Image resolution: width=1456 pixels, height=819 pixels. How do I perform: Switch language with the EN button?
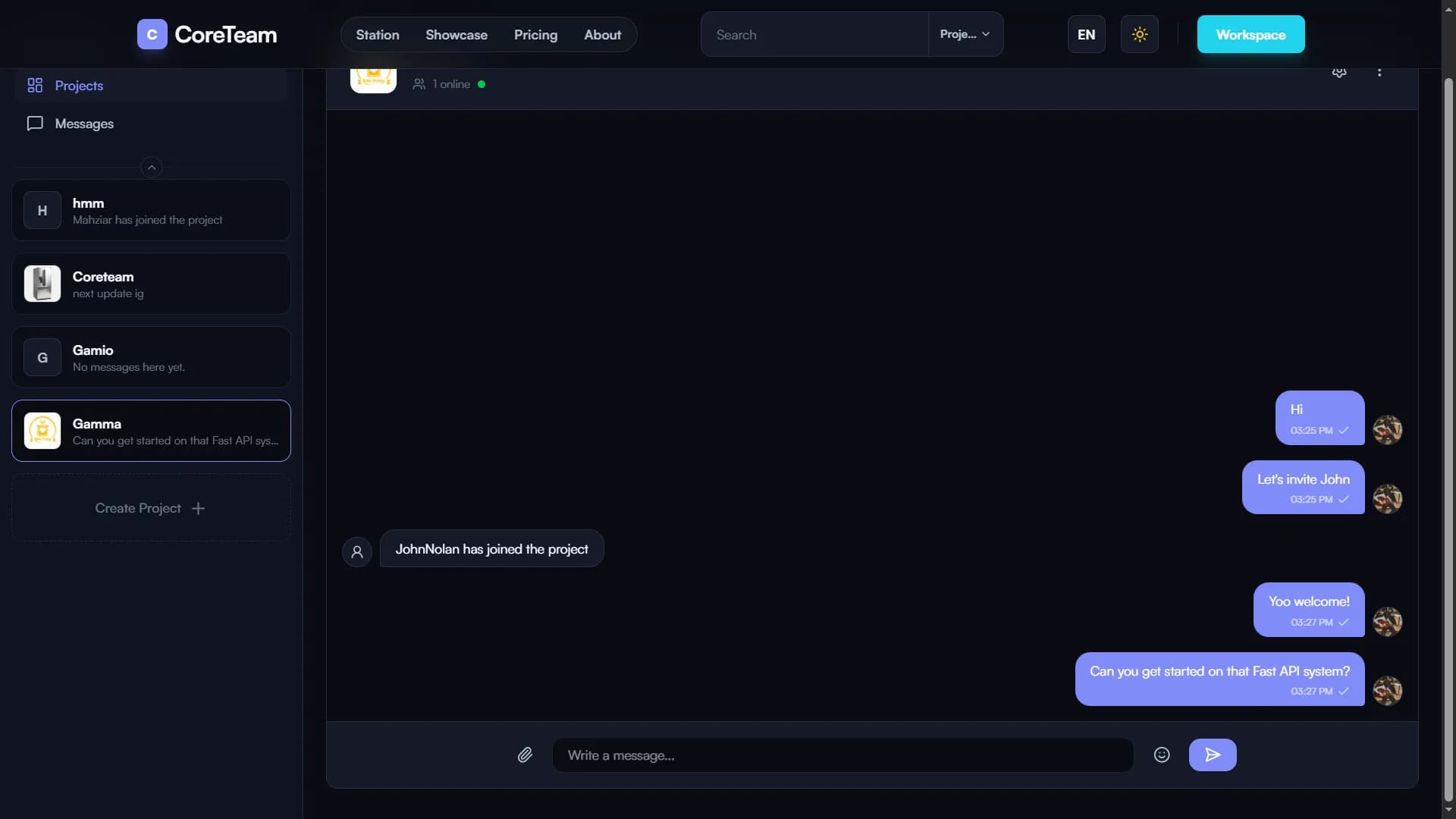click(1087, 34)
